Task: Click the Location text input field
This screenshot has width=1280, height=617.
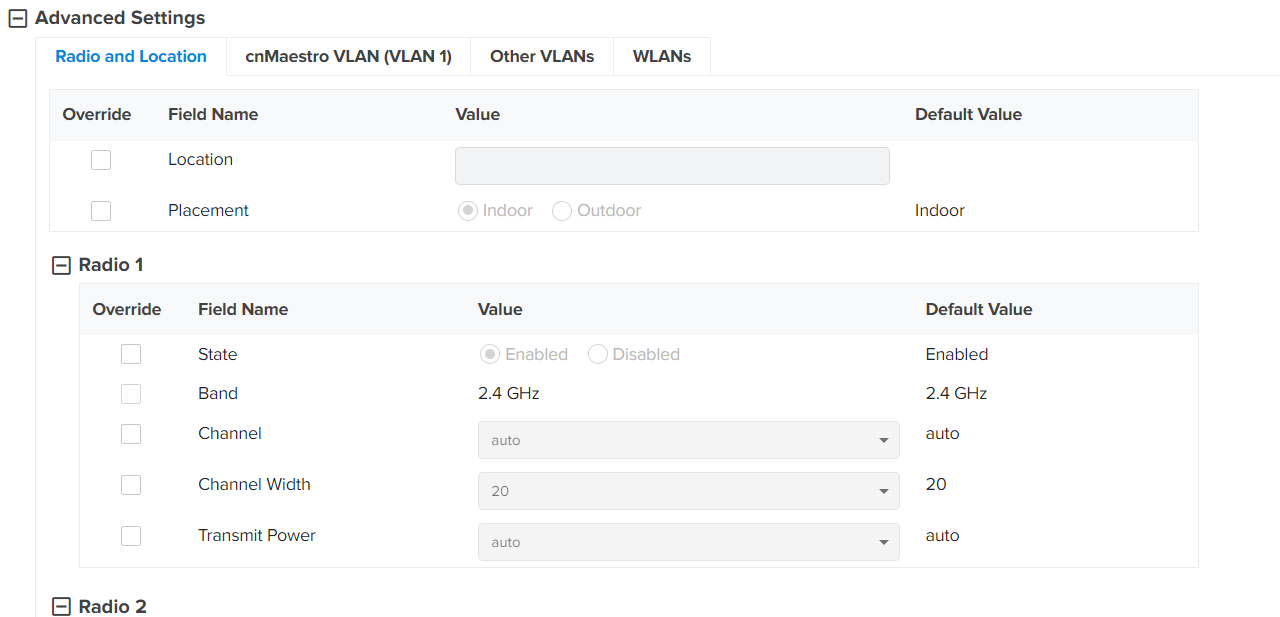Action: pos(672,166)
